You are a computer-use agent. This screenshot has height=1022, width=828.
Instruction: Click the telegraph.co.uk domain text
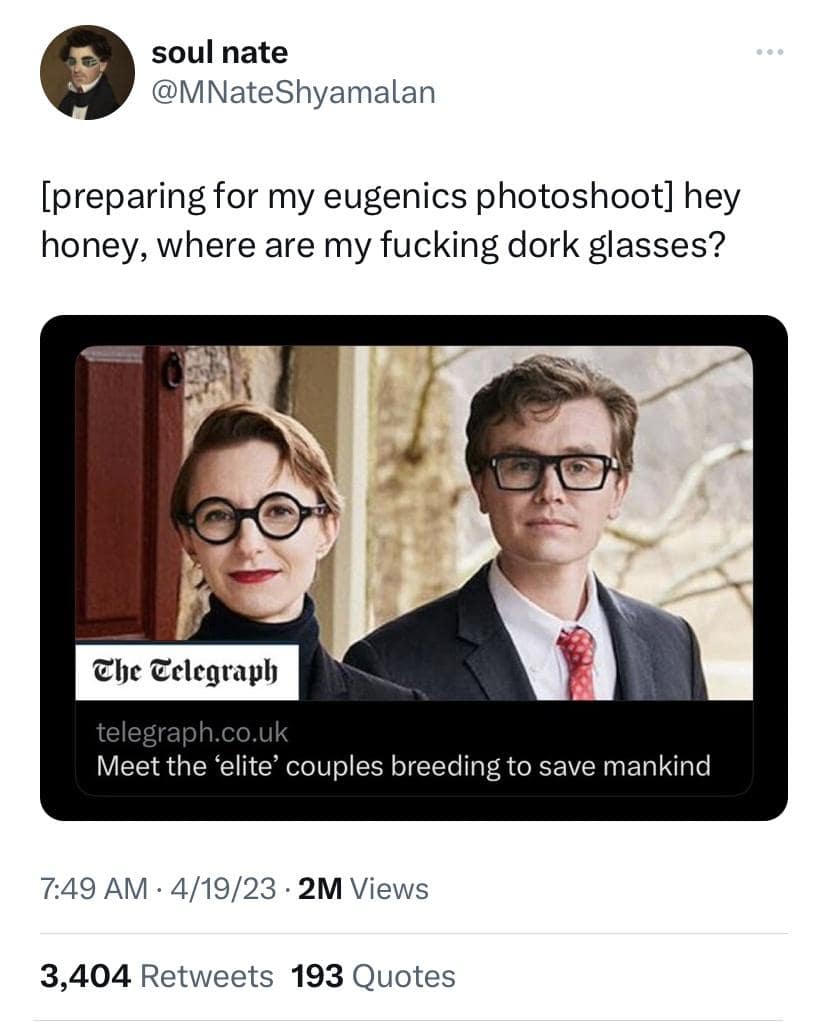tap(192, 732)
